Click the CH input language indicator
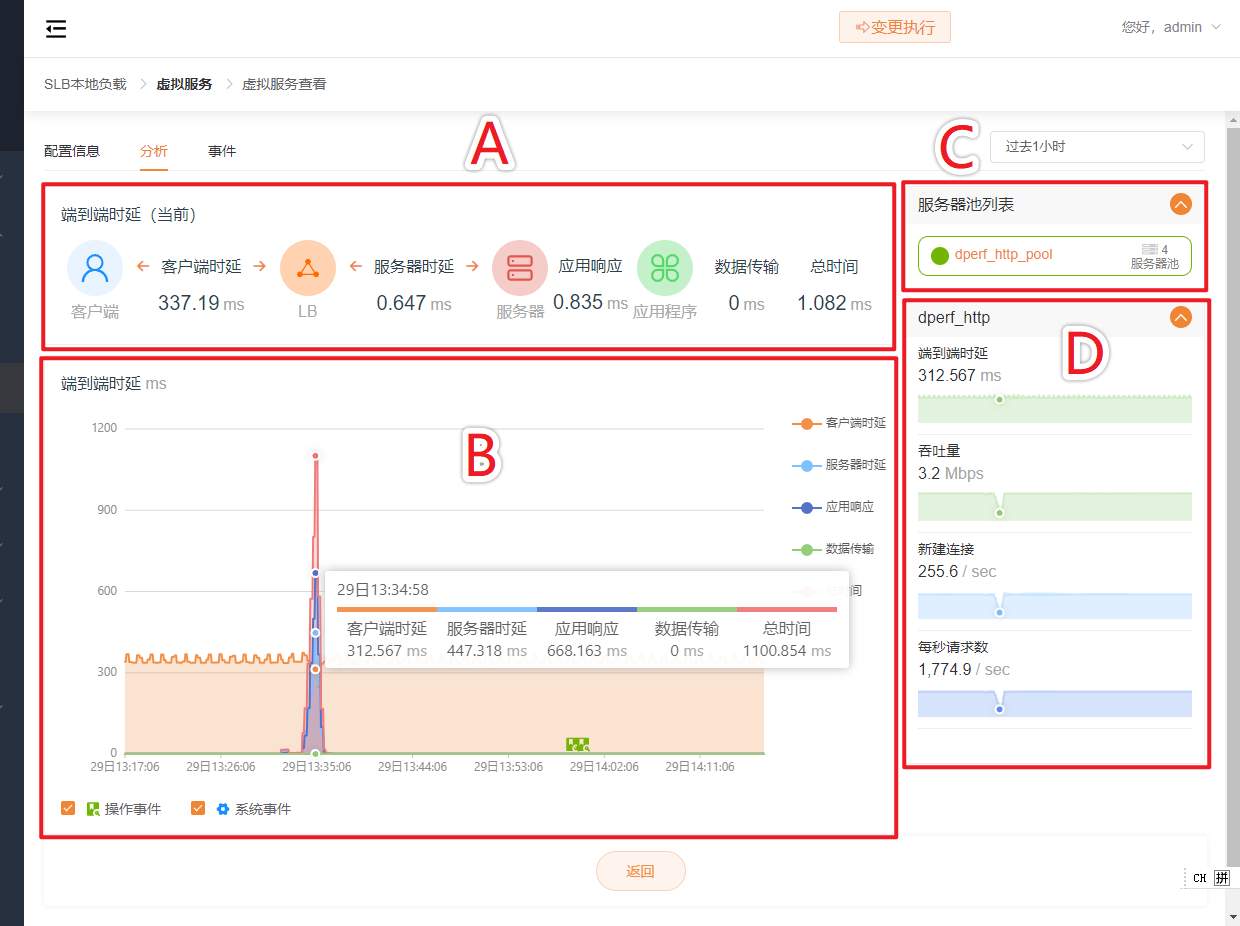This screenshot has height=926, width=1240. [1199, 878]
